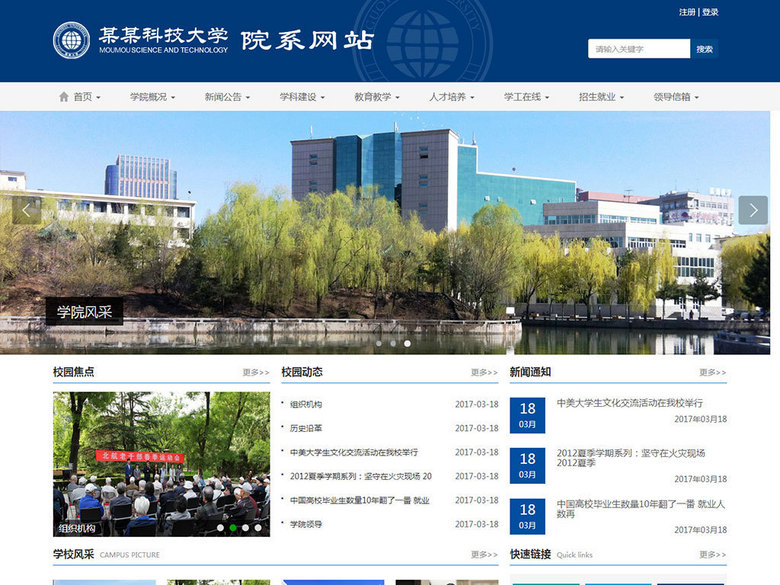This screenshot has width=780, height=585.
Task: Click the 快速链接 section heading
Action: (x=530, y=554)
